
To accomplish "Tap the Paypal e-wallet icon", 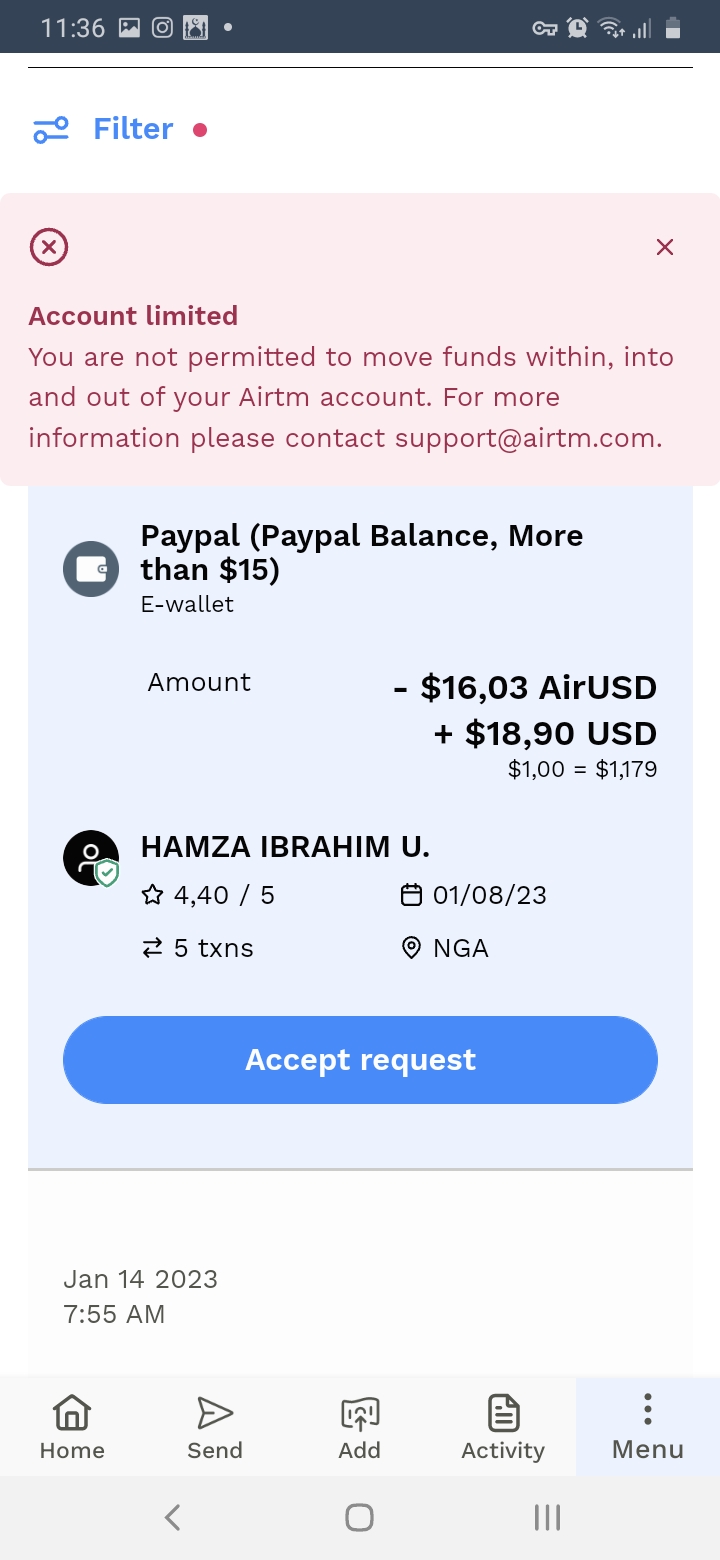I will (91, 569).
